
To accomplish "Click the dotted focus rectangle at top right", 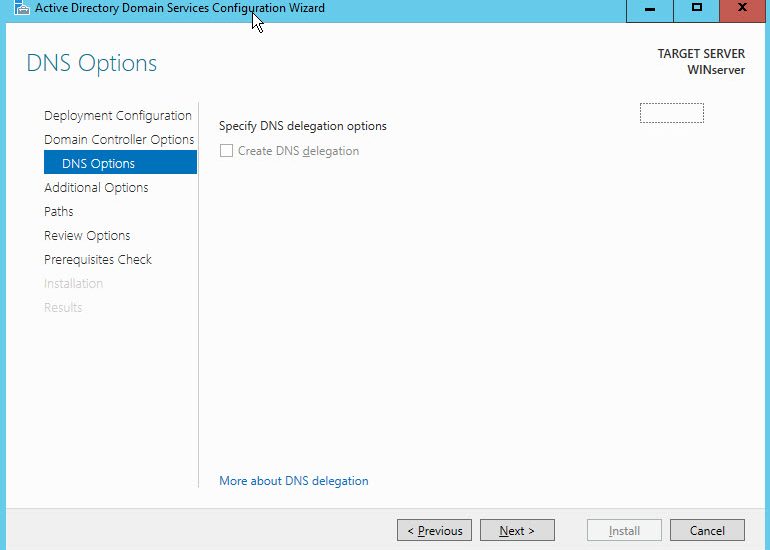I will click(672, 113).
